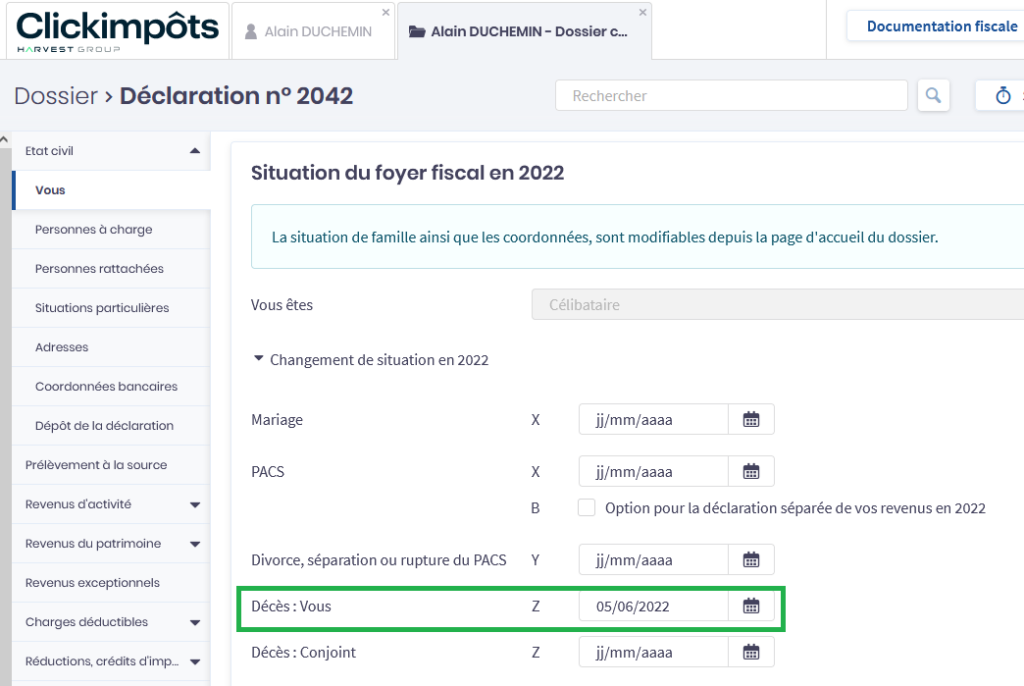Viewport: 1024px width, 686px height.
Task: Open calendar for Décès : Vous date
Action: click(751, 606)
